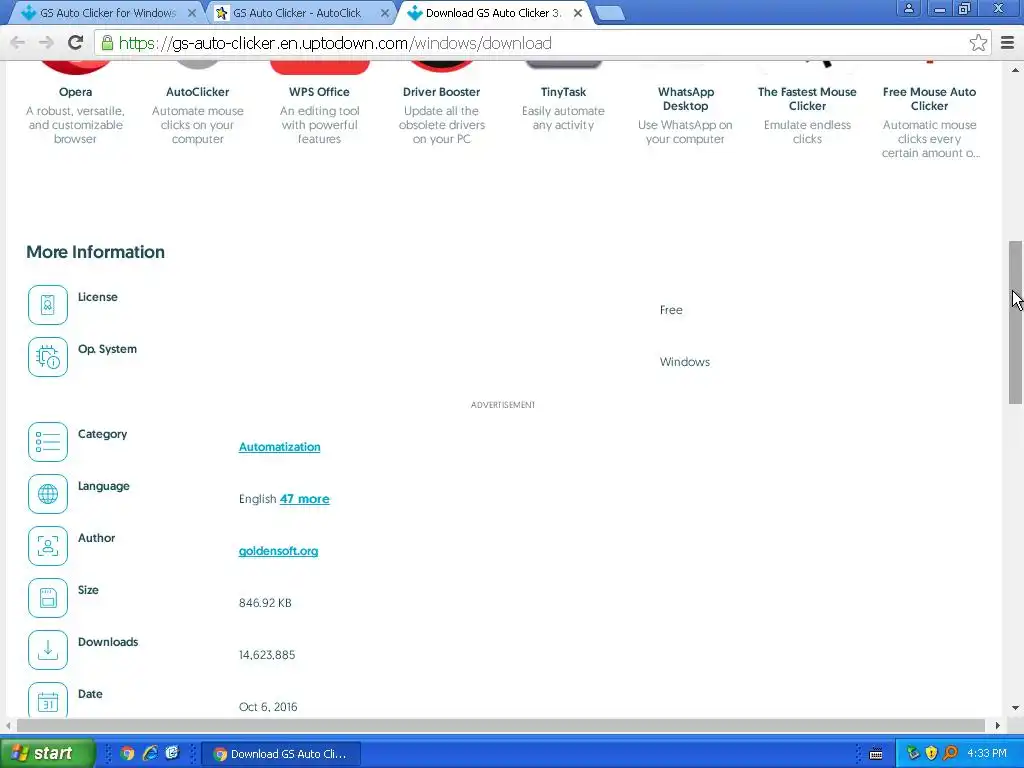This screenshot has width=1024, height=768.
Task: Open the Chrome user profile icon
Action: 908,9
